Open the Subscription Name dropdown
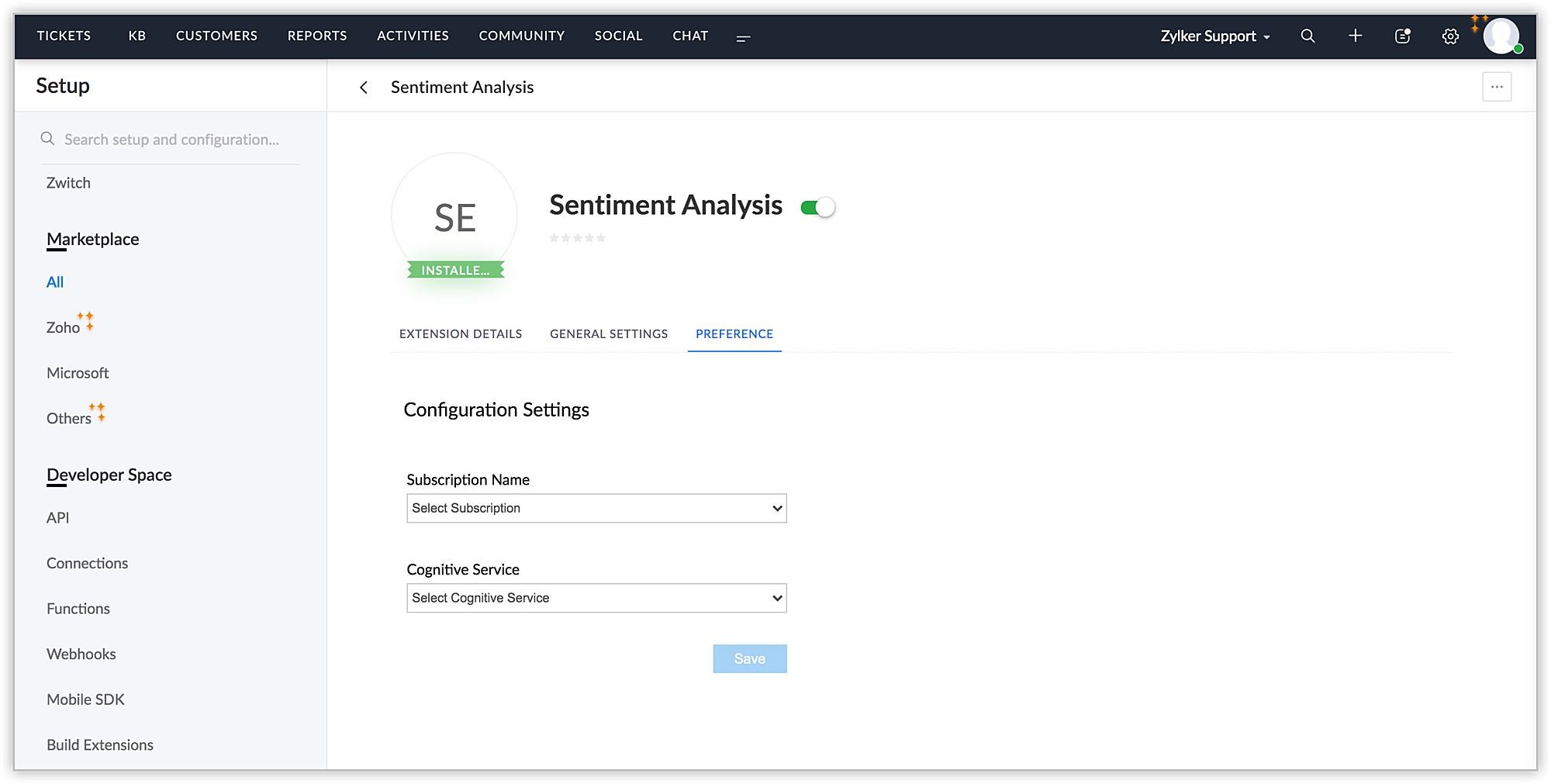This screenshot has height=784, width=1551. [596, 509]
